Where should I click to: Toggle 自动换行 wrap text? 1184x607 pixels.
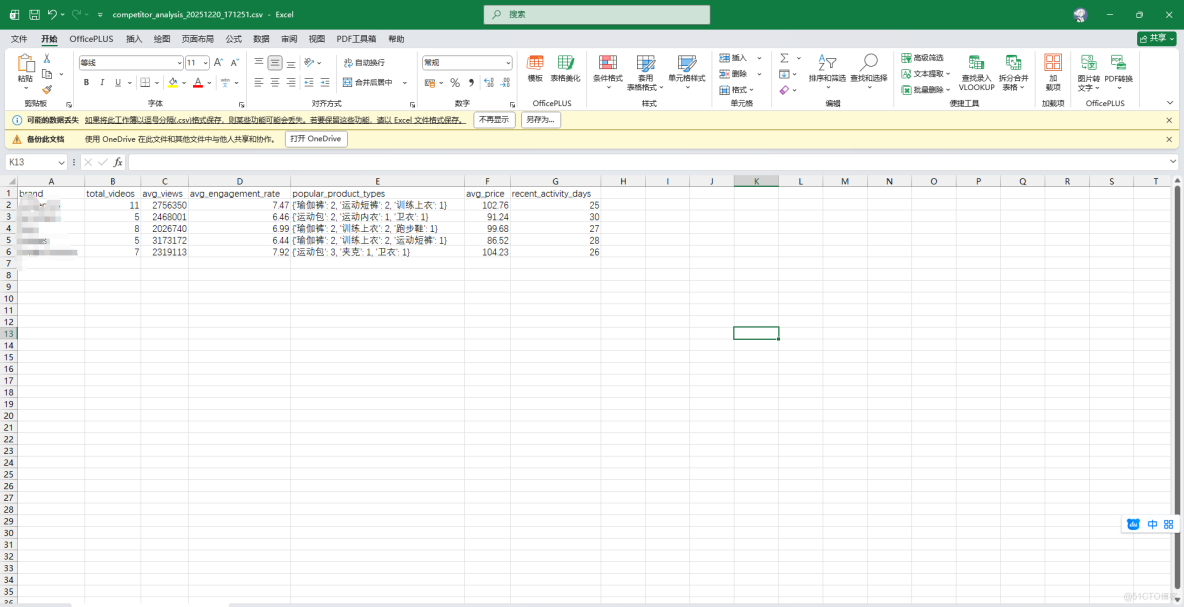[x=363, y=63]
